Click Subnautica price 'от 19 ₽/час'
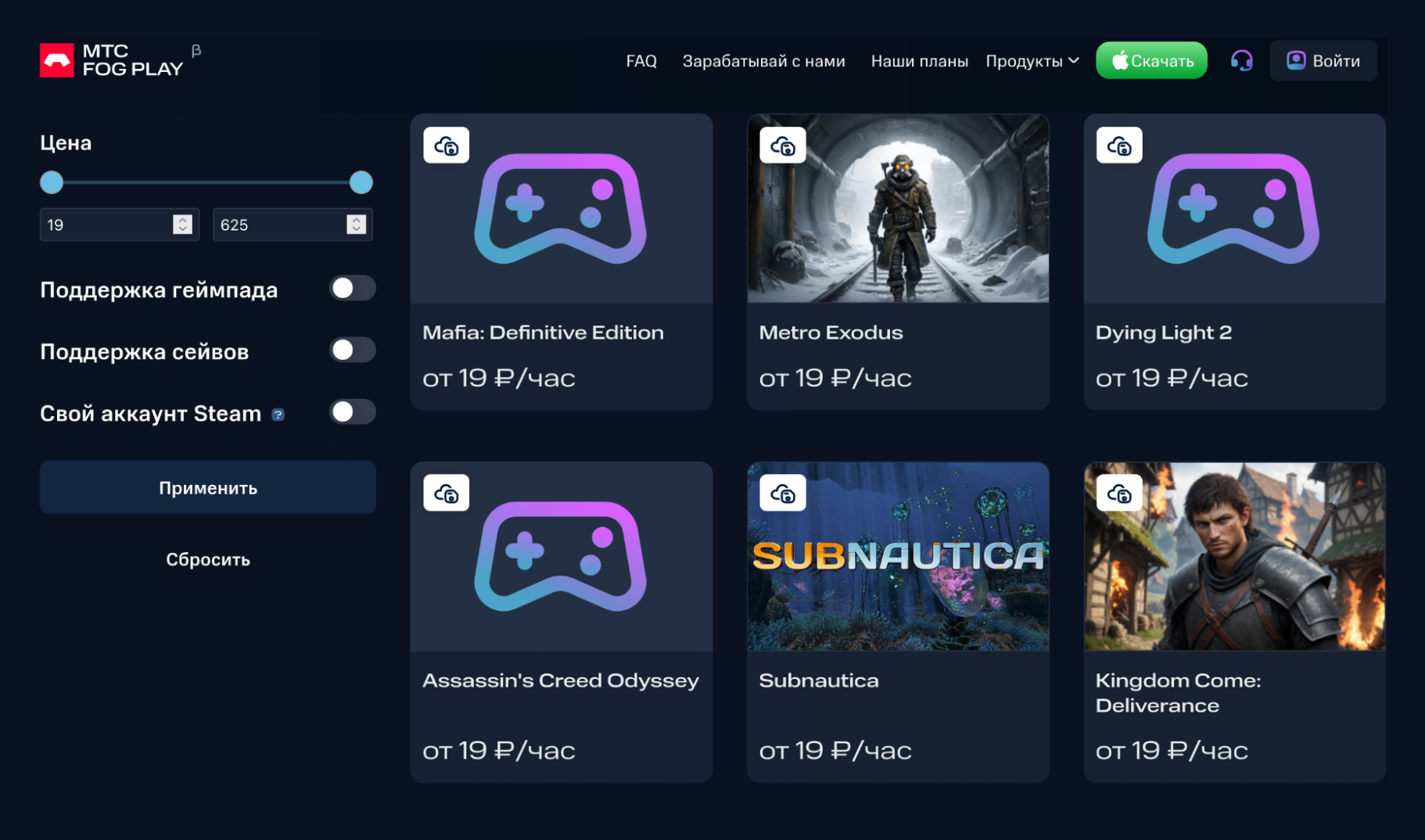This screenshot has height=840, width=1425. pos(835,751)
